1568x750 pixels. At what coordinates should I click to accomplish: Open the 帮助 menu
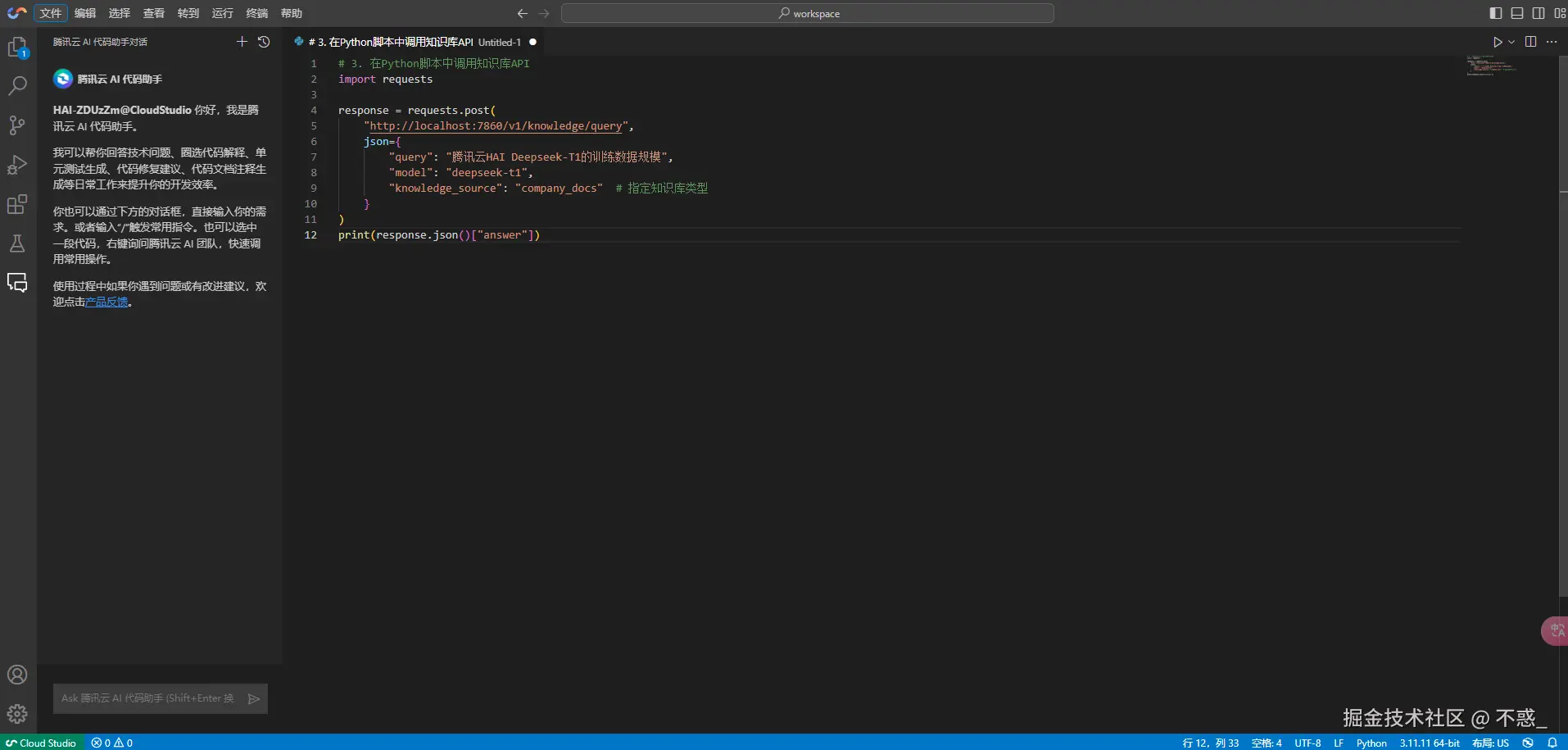[292, 13]
